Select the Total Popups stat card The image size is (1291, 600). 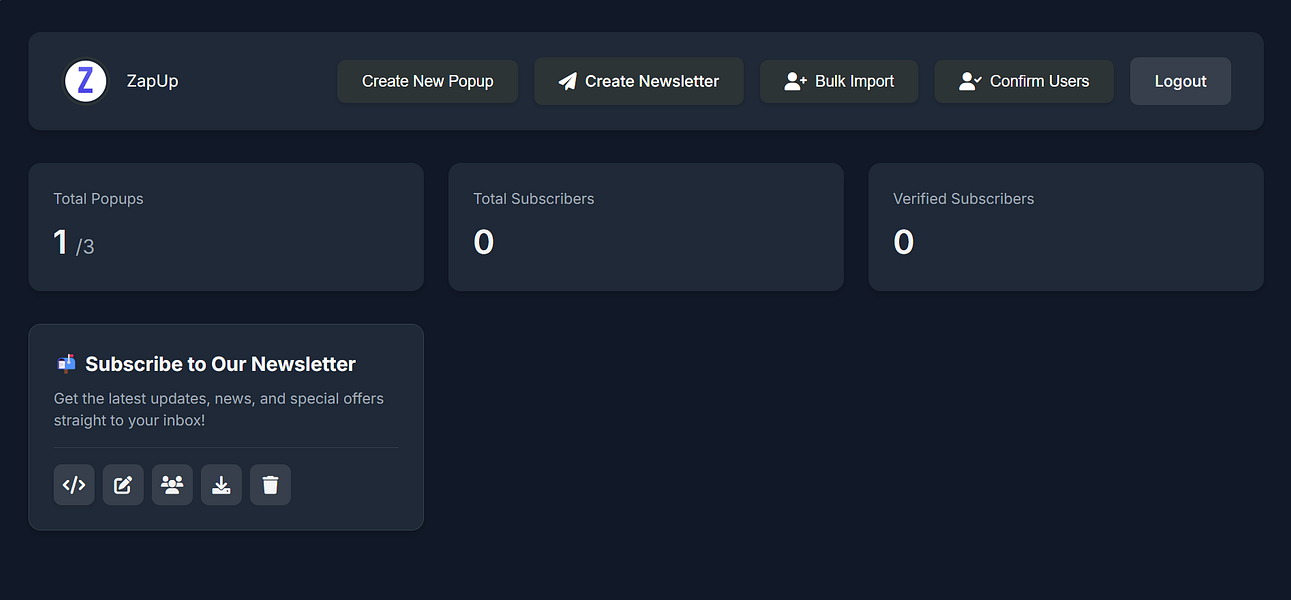tap(226, 227)
